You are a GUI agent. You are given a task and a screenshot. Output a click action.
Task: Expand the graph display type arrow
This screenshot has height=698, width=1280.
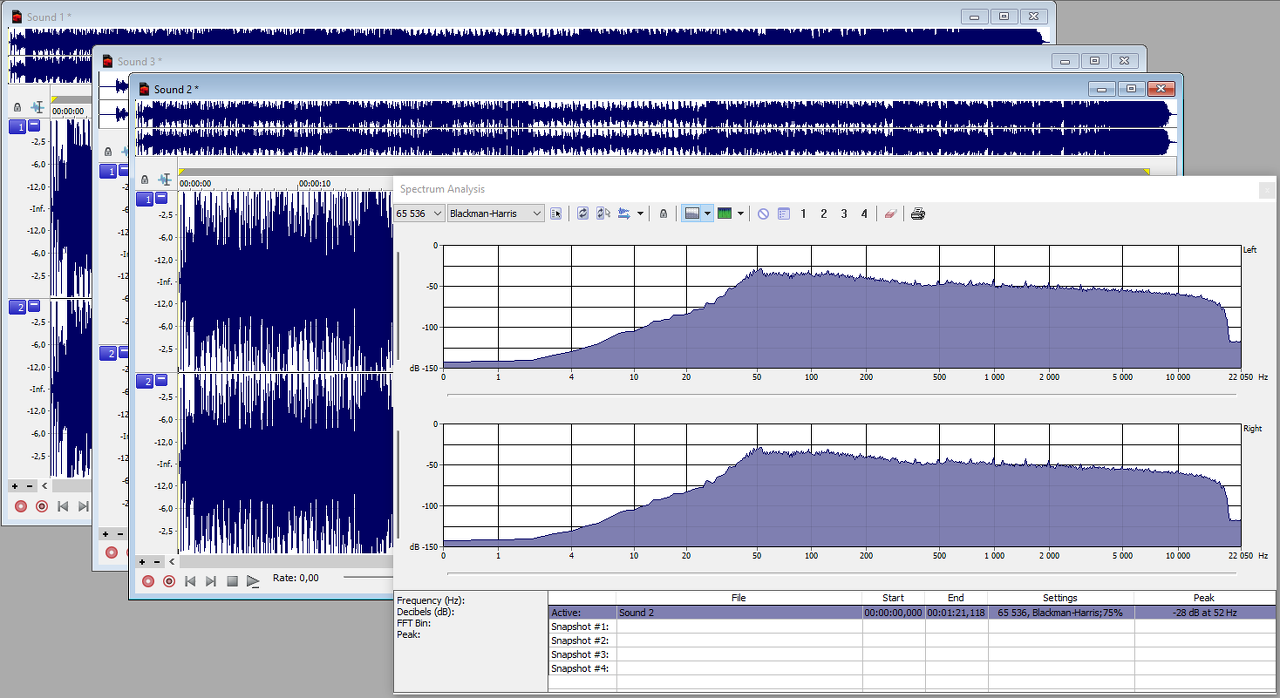(x=707, y=214)
